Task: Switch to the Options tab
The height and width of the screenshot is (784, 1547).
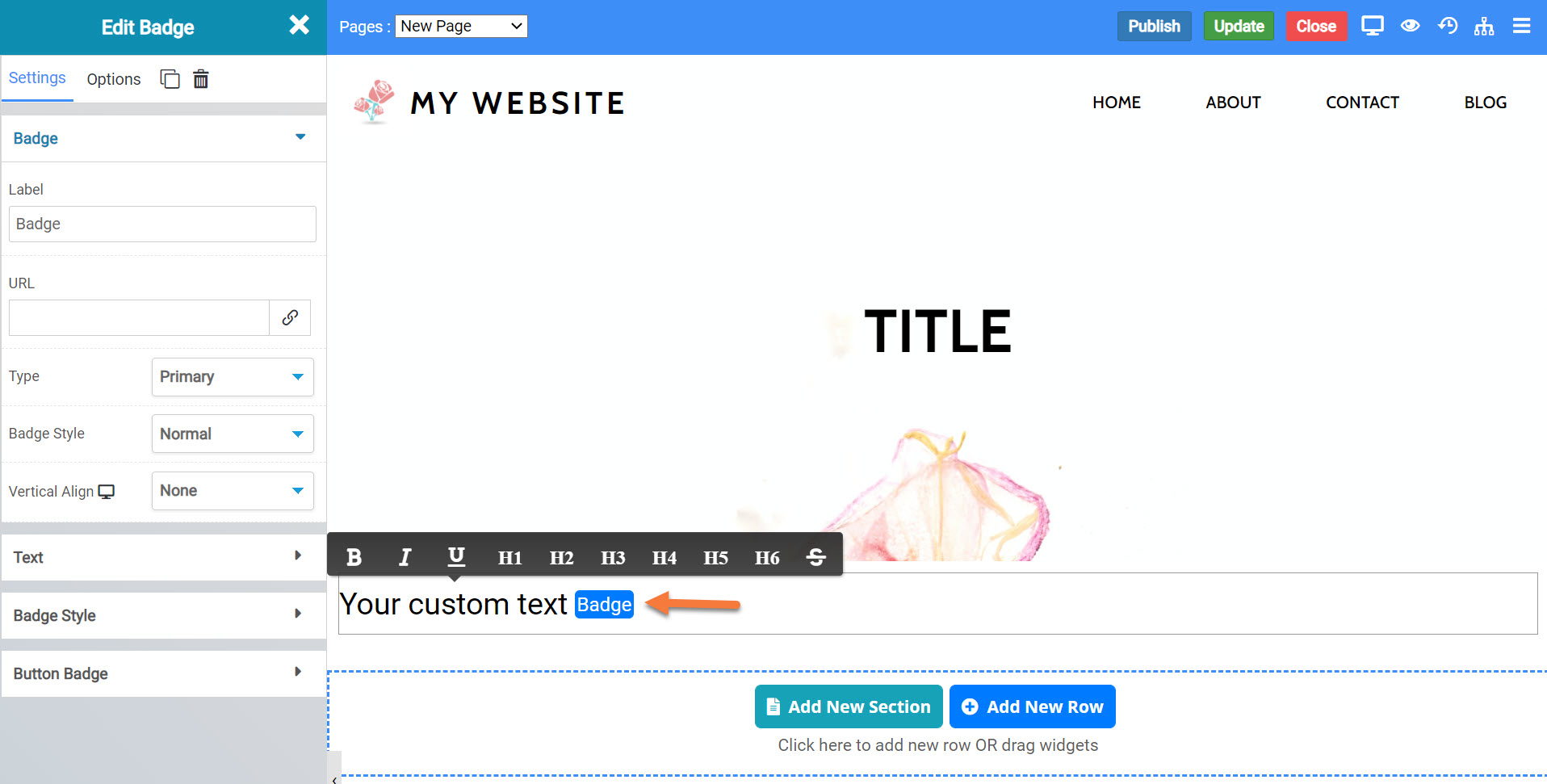Action: click(114, 79)
